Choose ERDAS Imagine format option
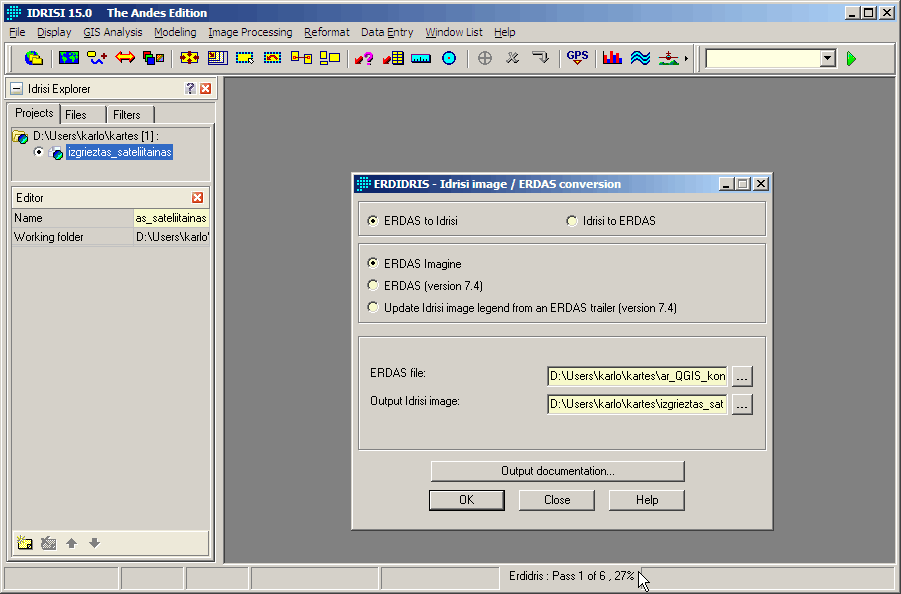The height and width of the screenshot is (594, 901). point(373,264)
